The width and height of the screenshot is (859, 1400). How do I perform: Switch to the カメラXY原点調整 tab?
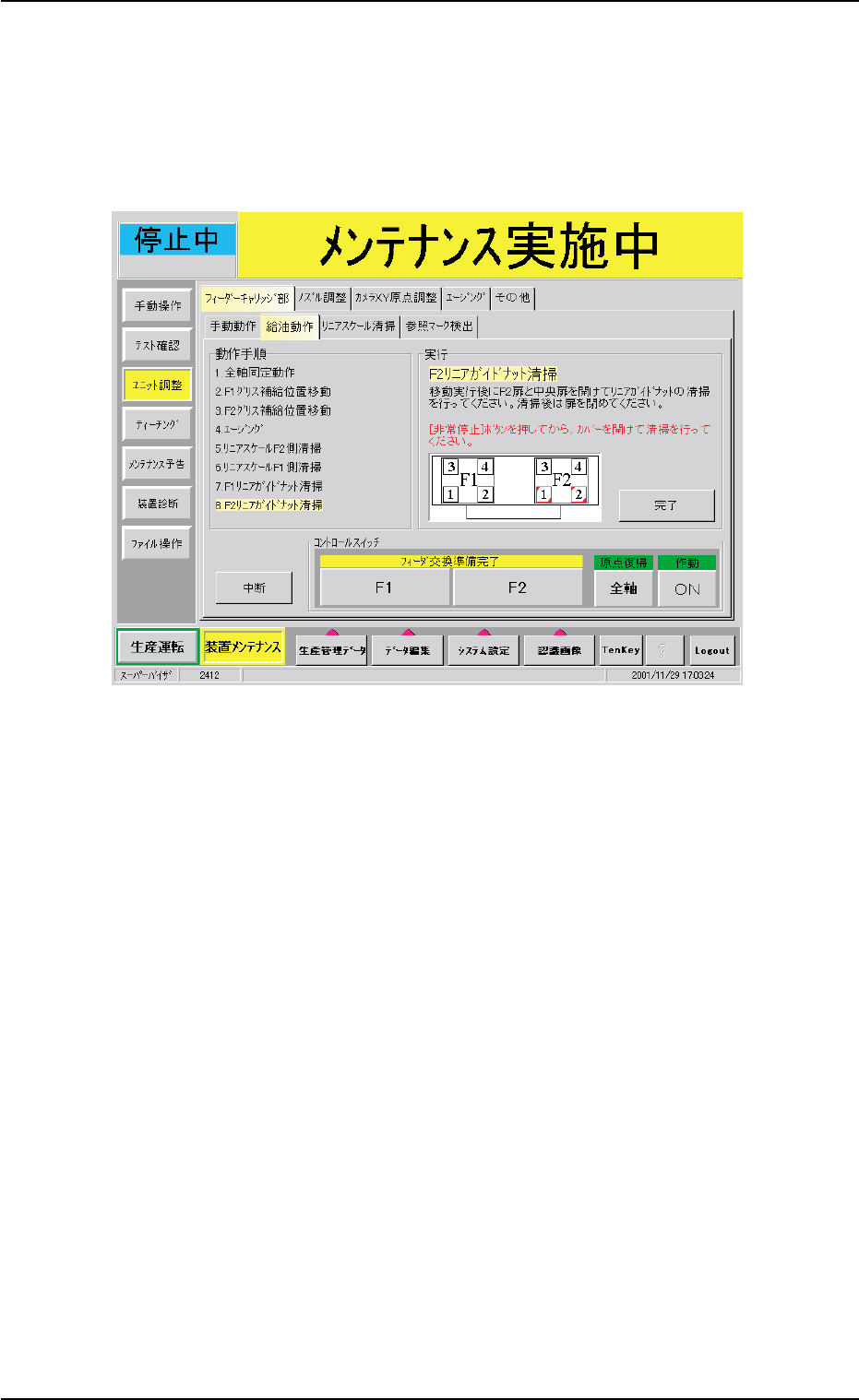[x=396, y=298]
